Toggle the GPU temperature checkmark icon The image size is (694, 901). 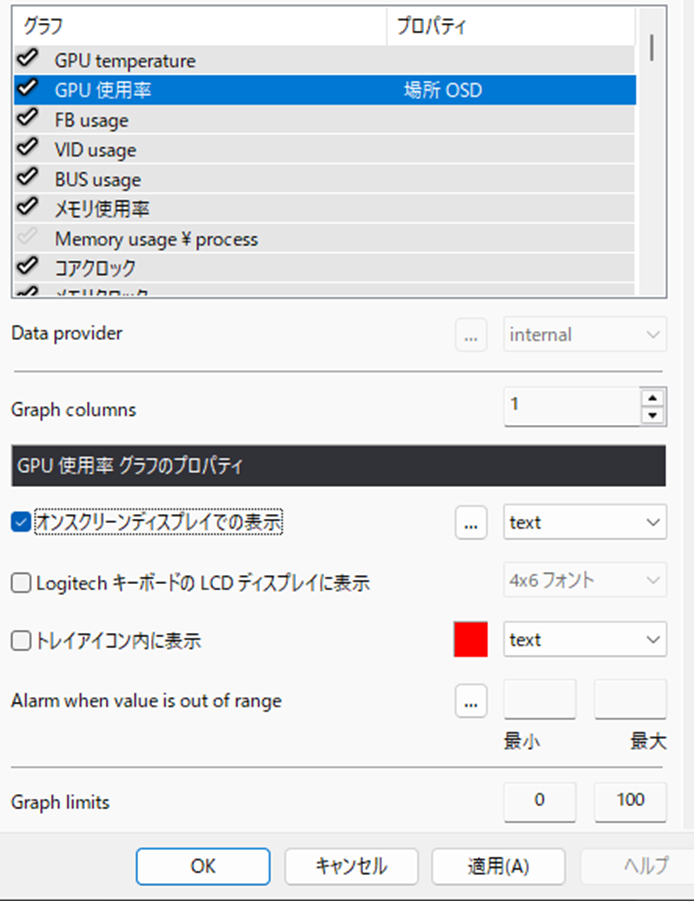[25, 60]
